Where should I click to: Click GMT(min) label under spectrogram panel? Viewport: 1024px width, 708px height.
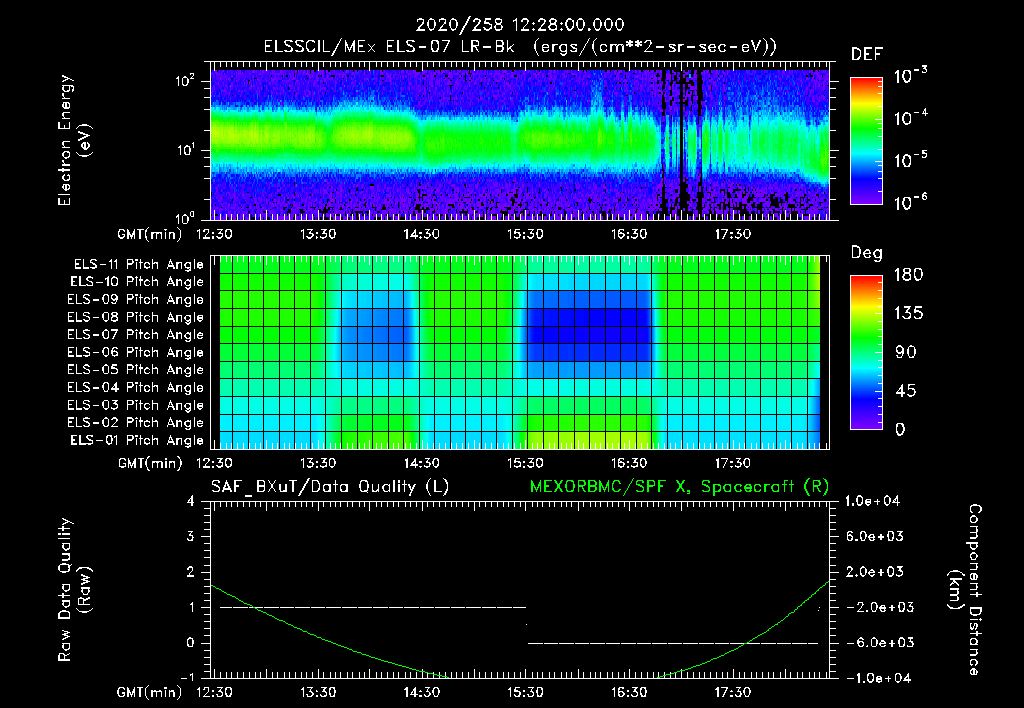[x=150, y=234]
